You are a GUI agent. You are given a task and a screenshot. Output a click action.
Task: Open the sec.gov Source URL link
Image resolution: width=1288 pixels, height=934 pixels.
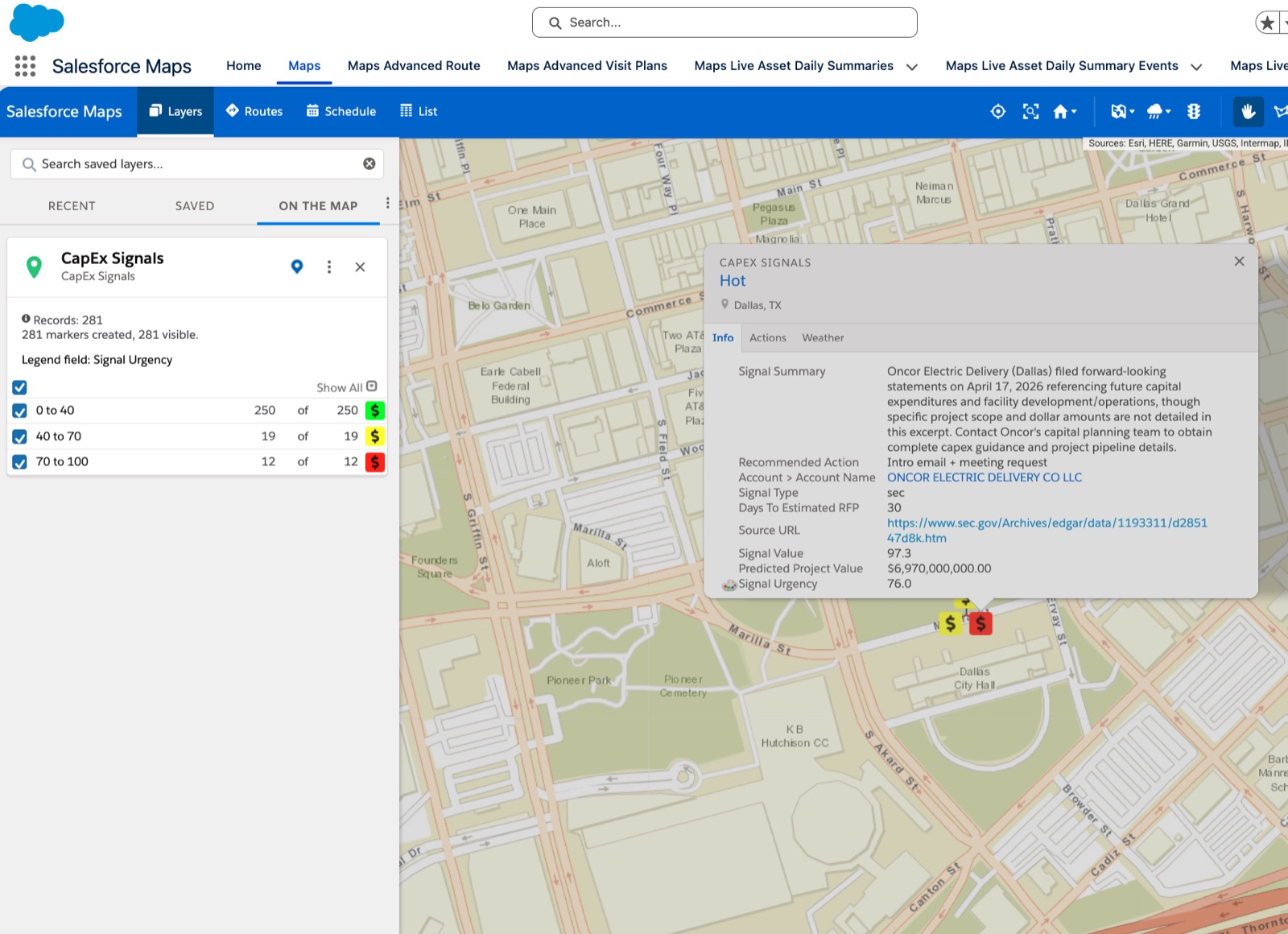(x=1047, y=531)
